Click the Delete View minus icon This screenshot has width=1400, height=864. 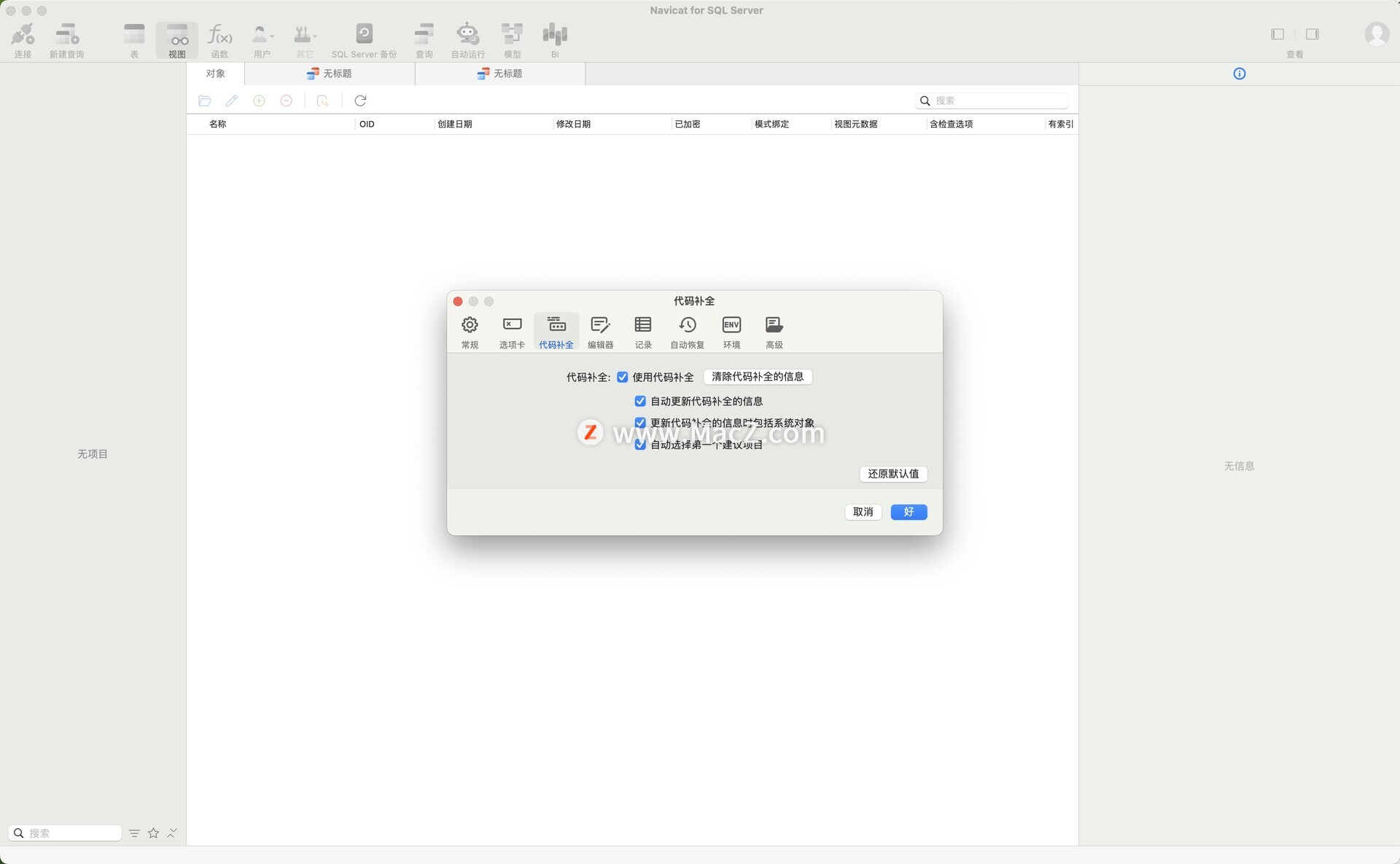coord(287,101)
